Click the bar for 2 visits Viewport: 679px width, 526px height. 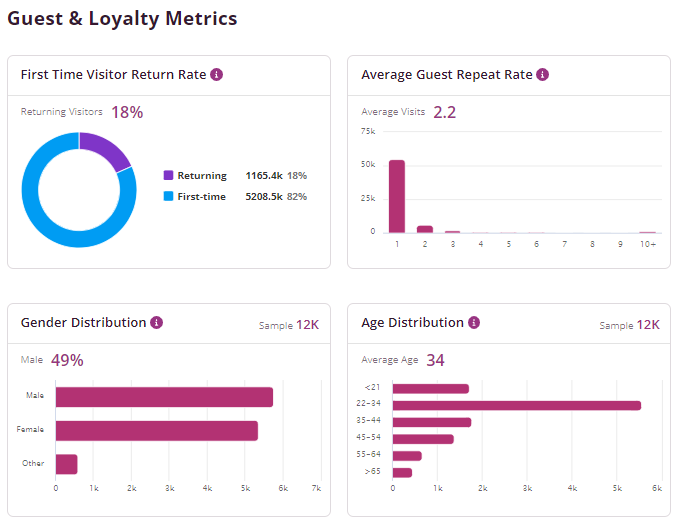coord(425,229)
